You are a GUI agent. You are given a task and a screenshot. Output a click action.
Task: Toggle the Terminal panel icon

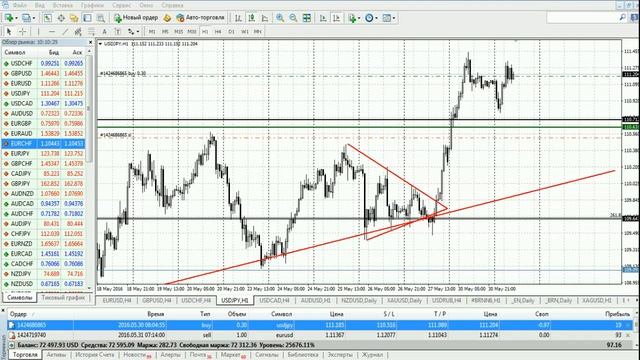[x=87, y=18]
